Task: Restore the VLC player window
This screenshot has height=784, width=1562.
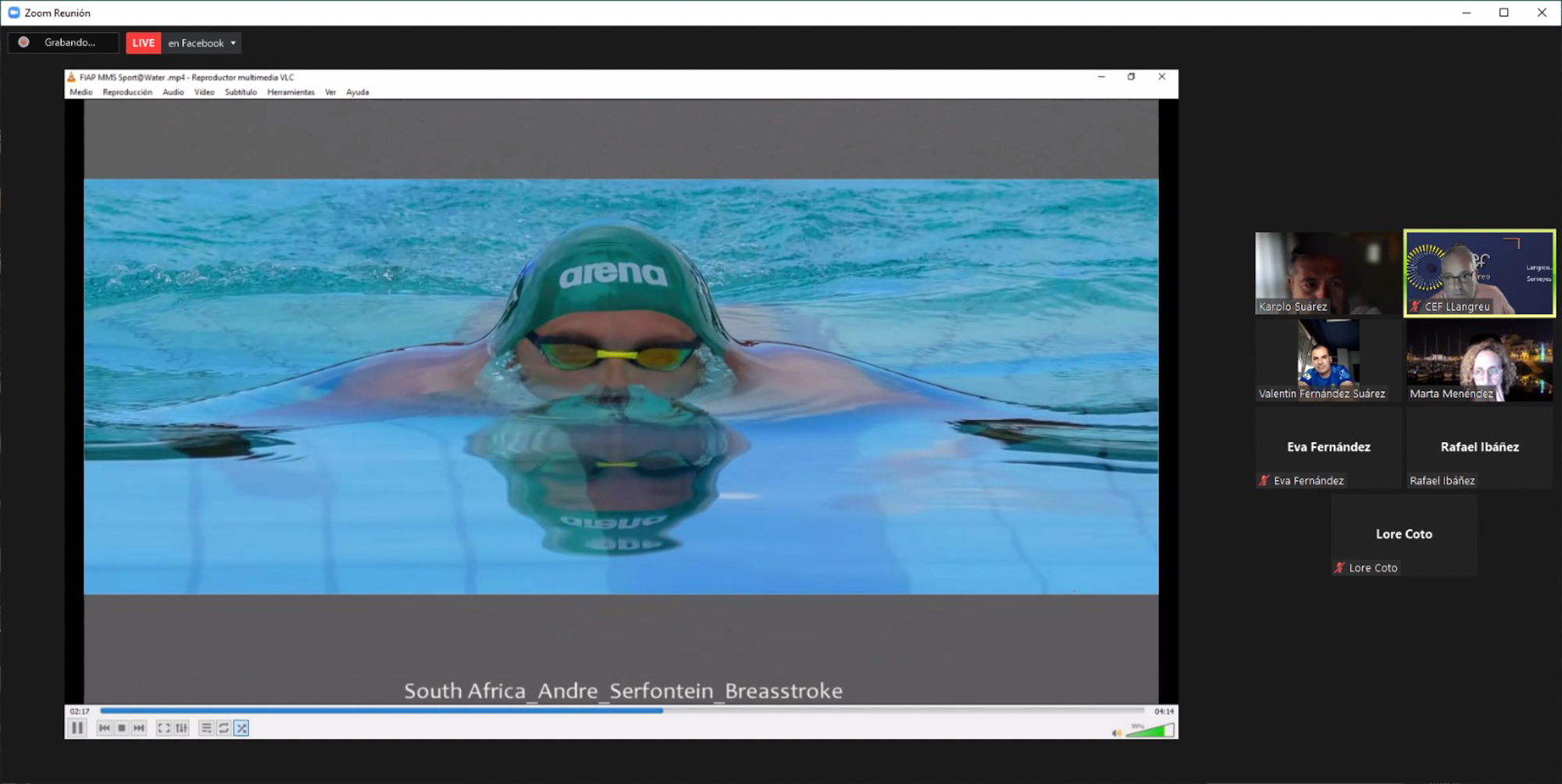Action: pos(1131,77)
